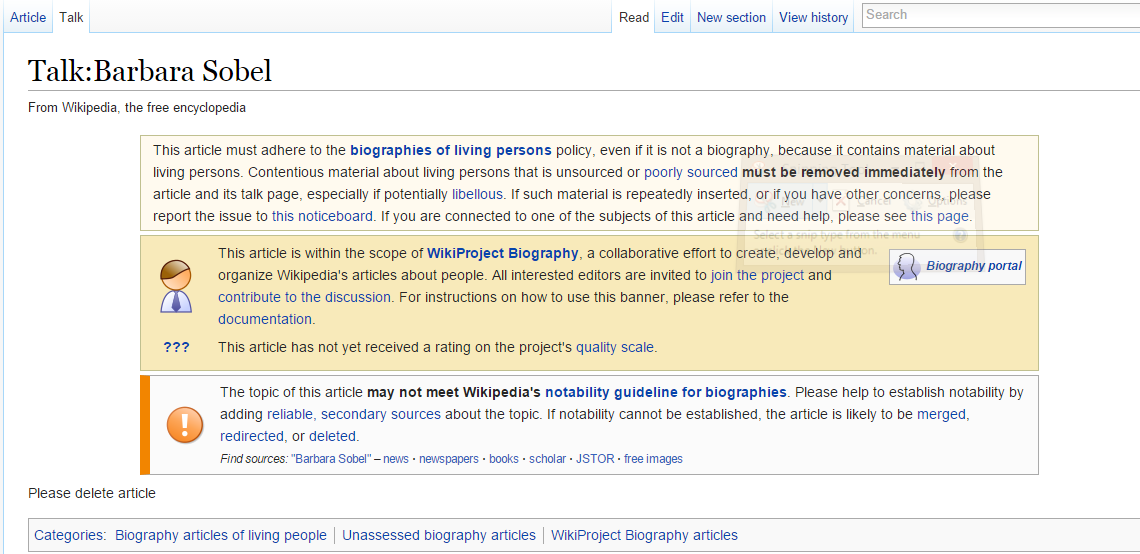
Task: Open Unassessed biography articles category
Action: click(x=439, y=535)
